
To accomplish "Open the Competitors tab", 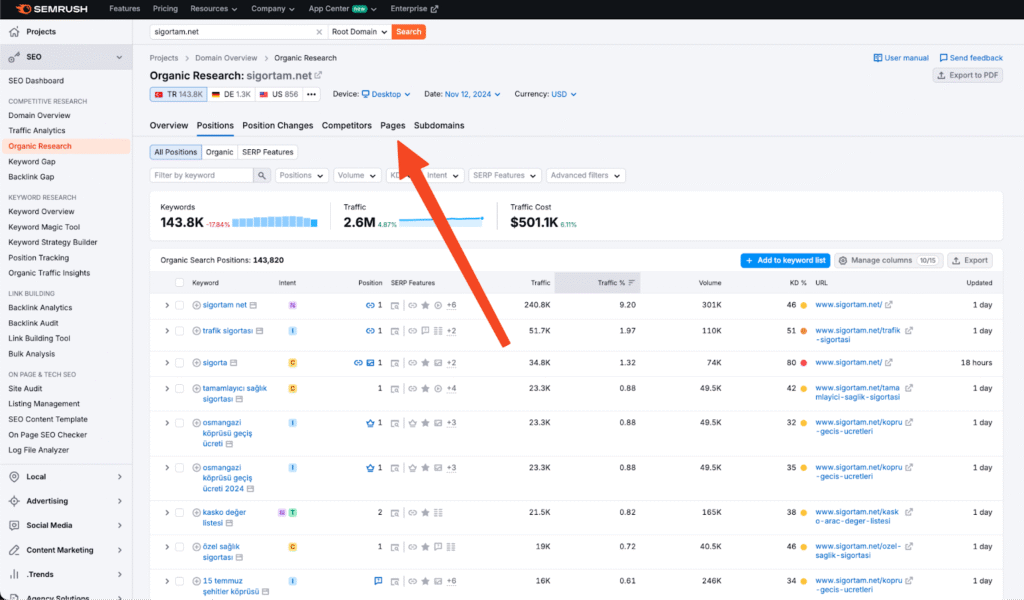I will tap(346, 126).
